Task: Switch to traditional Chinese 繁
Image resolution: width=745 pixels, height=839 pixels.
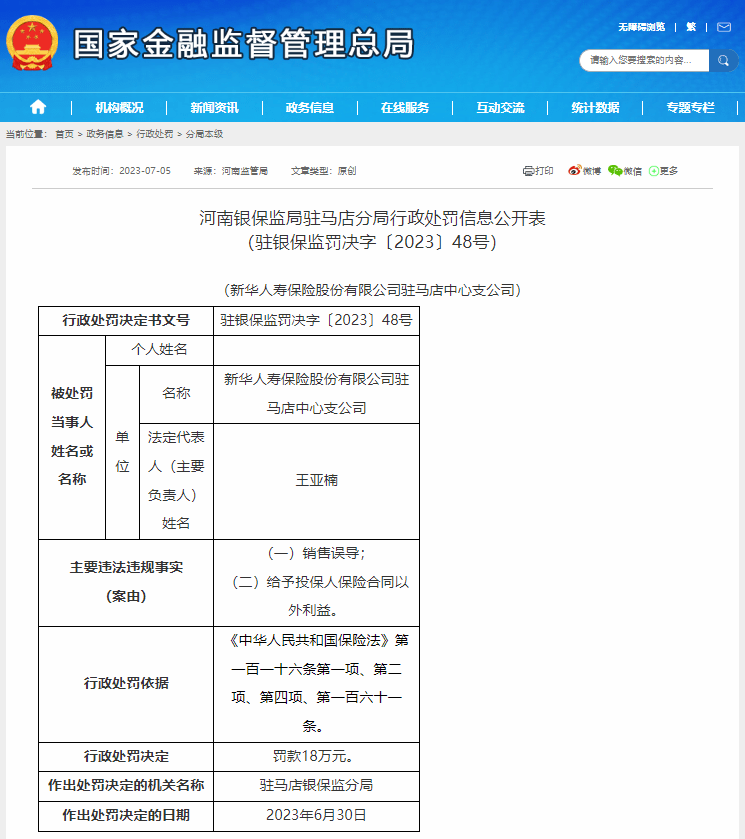Action: (691, 27)
